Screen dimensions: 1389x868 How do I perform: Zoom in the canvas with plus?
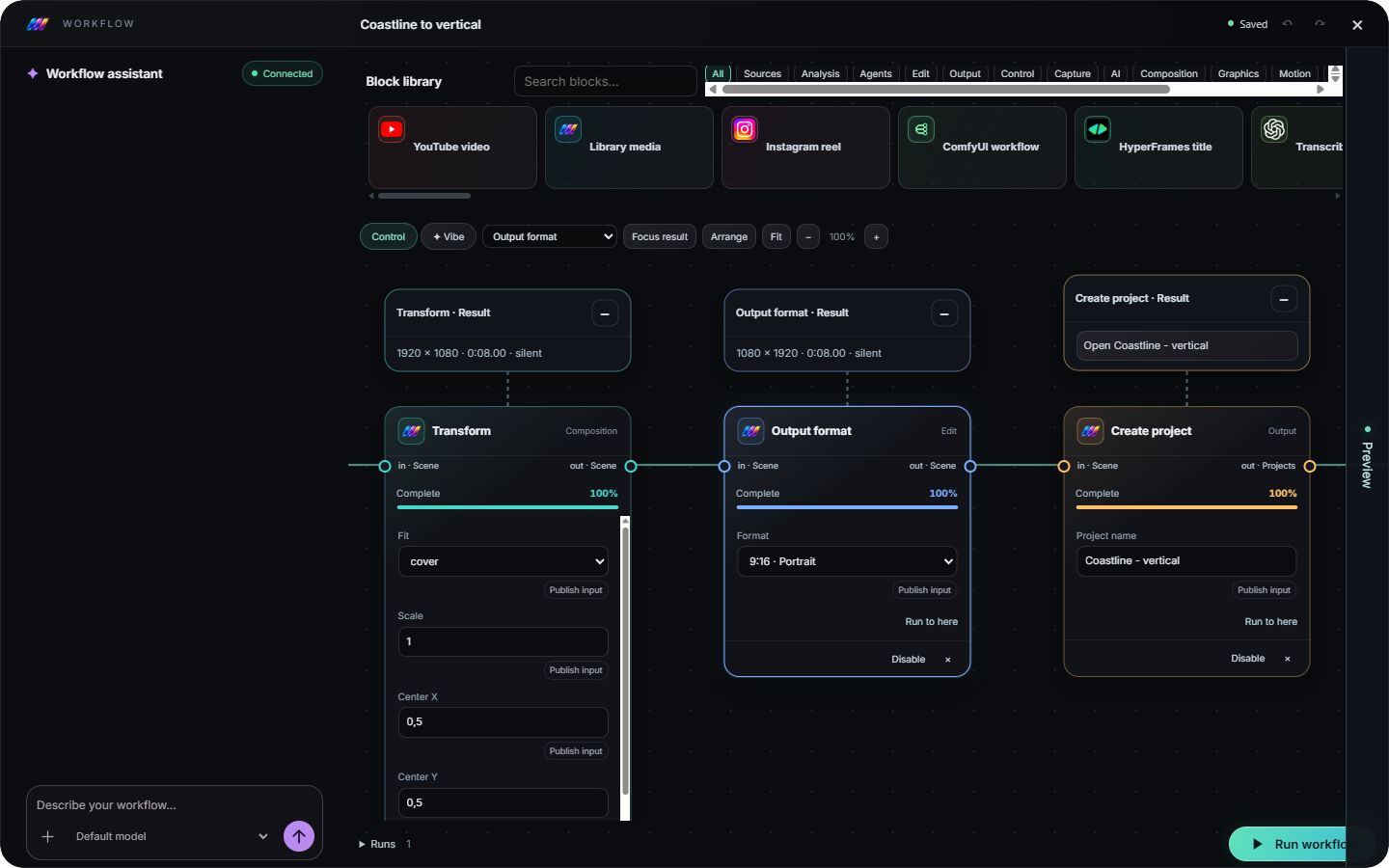click(x=876, y=236)
